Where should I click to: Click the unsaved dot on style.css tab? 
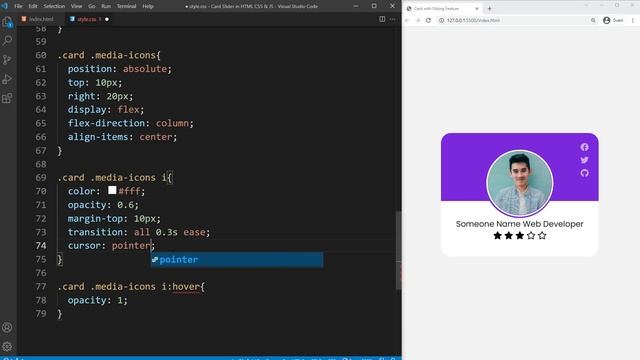coord(107,19)
